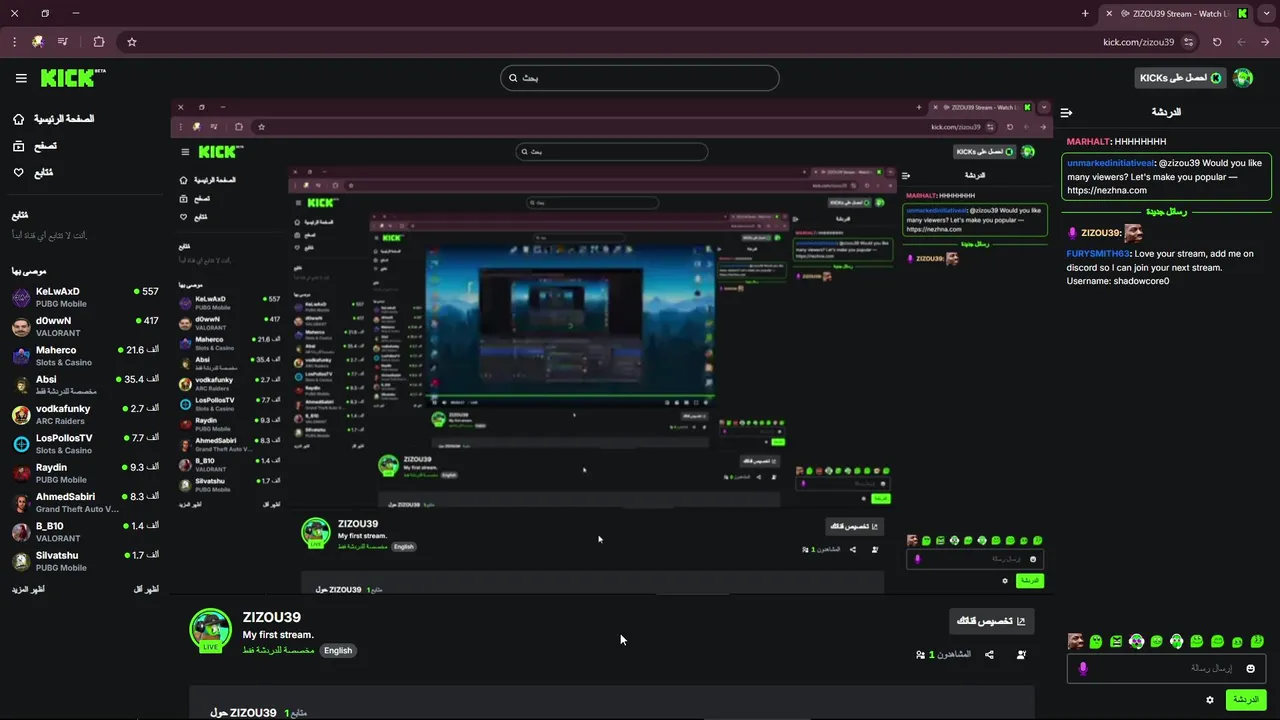The width and height of the screenshot is (1280, 720).
Task: Collapse recommended list with أظهر أقل
Action: (146, 590)
